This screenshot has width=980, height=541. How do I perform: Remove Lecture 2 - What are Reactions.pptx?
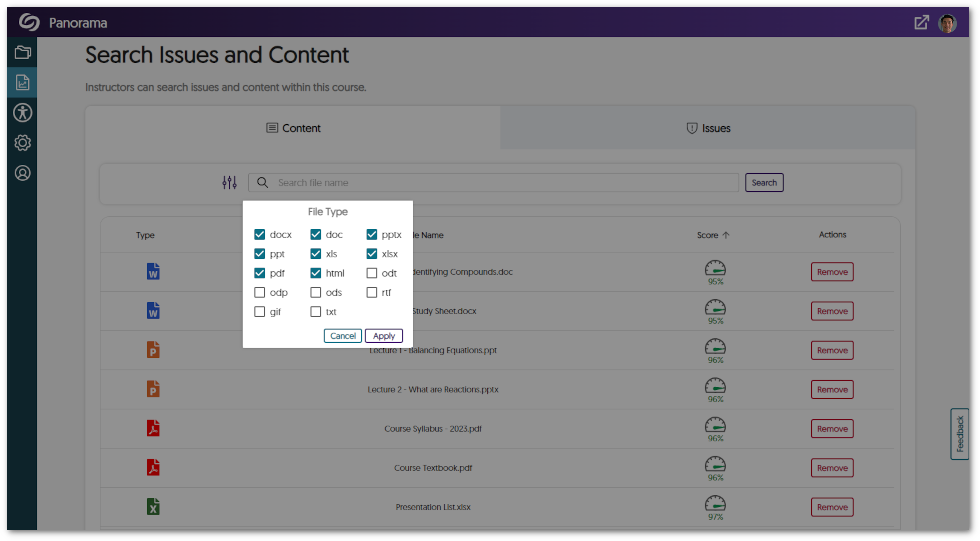point(832,390)
